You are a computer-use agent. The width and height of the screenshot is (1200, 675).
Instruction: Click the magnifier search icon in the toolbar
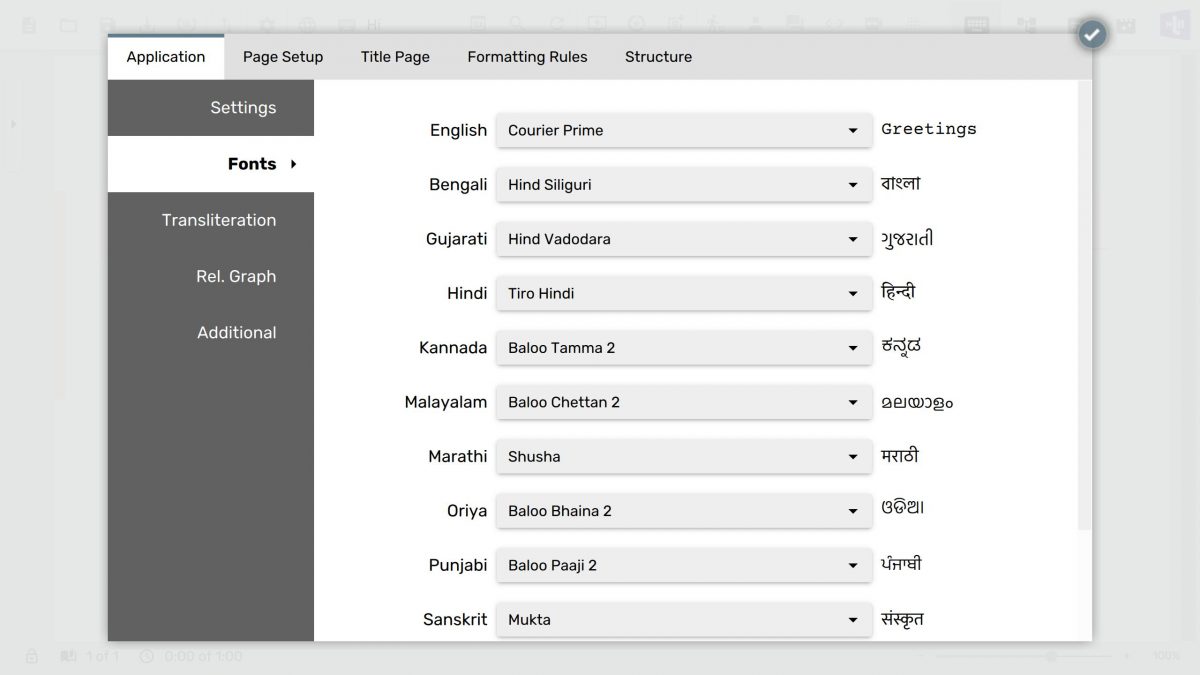pos(517,23)
